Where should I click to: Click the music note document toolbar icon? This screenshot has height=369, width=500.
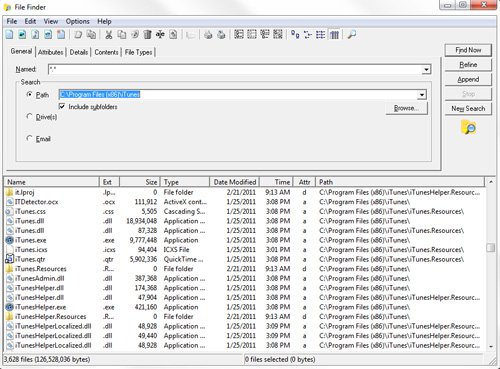(35, 34)
